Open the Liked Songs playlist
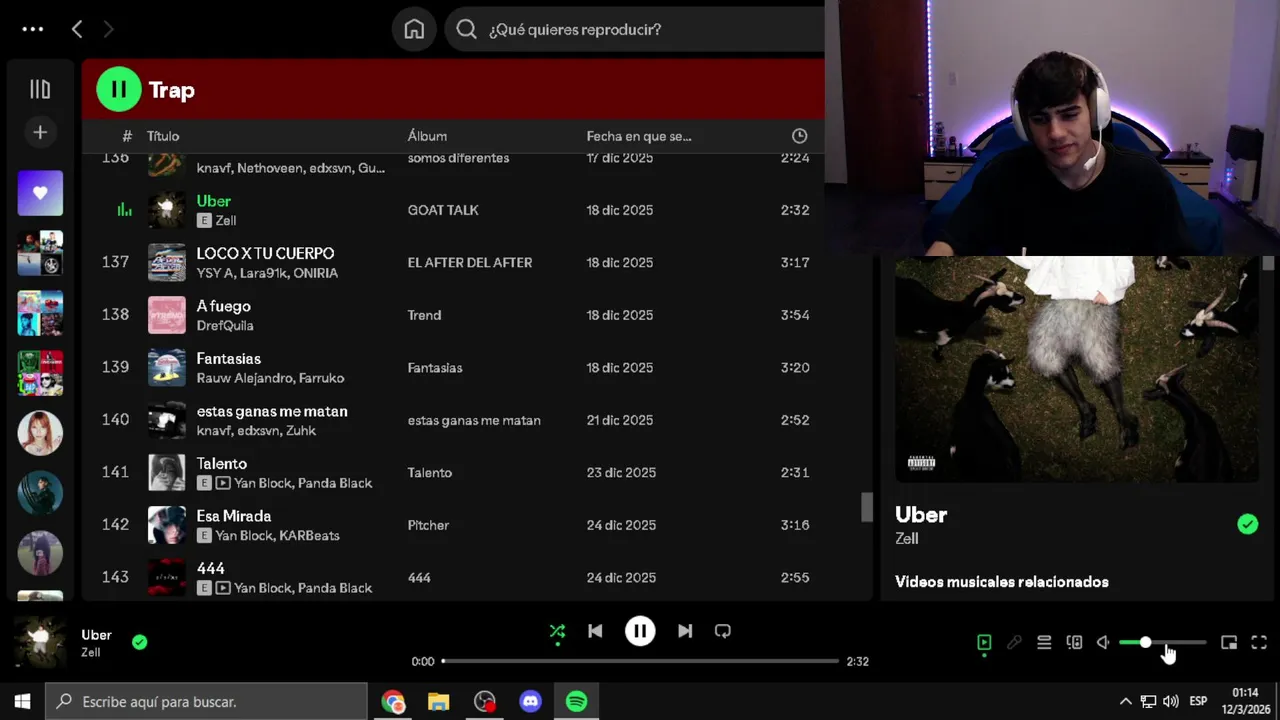The width and height of the screenshot is (1280, 720). [x=40, y=193]
